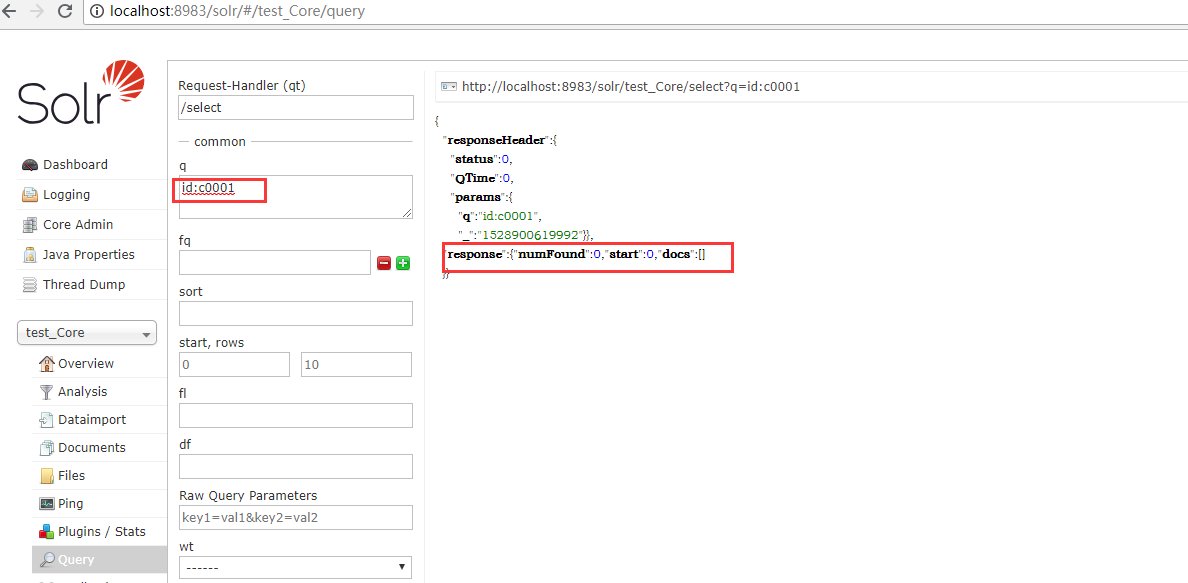This screenshot has width=1188, height=583.
Task: Click the Thread Dump icon
Action: [30, 285]
